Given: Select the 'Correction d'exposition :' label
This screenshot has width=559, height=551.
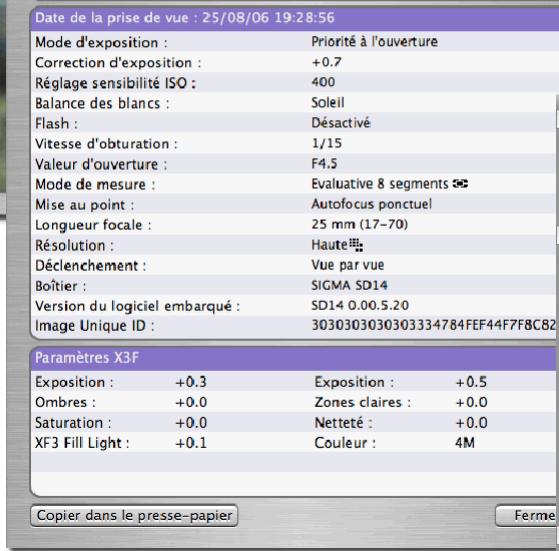Looking at the screenshot, I should (118, 63).
